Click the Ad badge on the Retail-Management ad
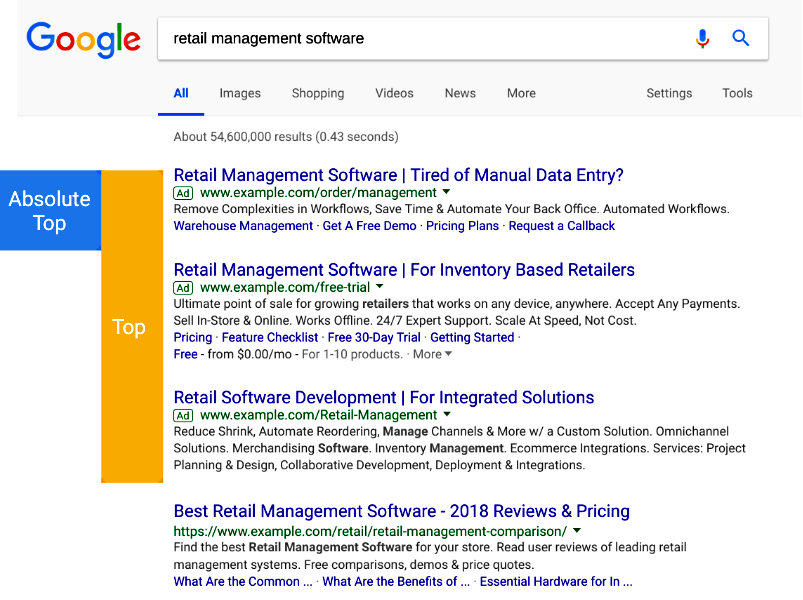 pos(183,415)
